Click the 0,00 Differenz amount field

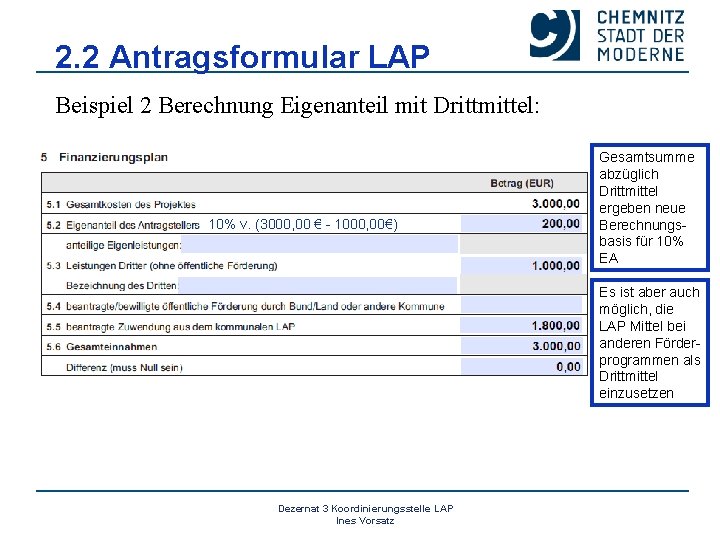tap(522, 366)
